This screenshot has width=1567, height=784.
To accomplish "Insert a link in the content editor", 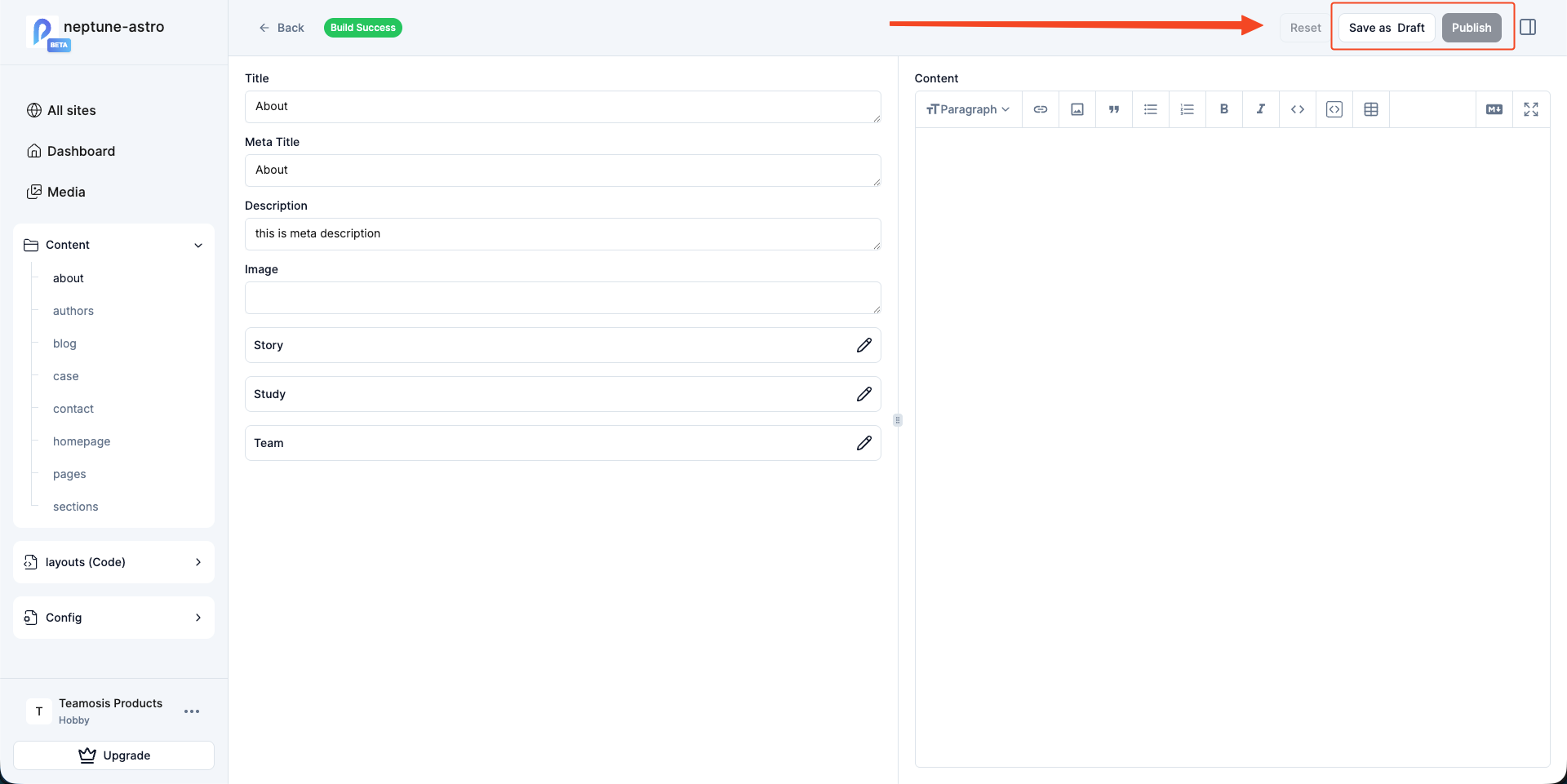I will [1040, 109].
